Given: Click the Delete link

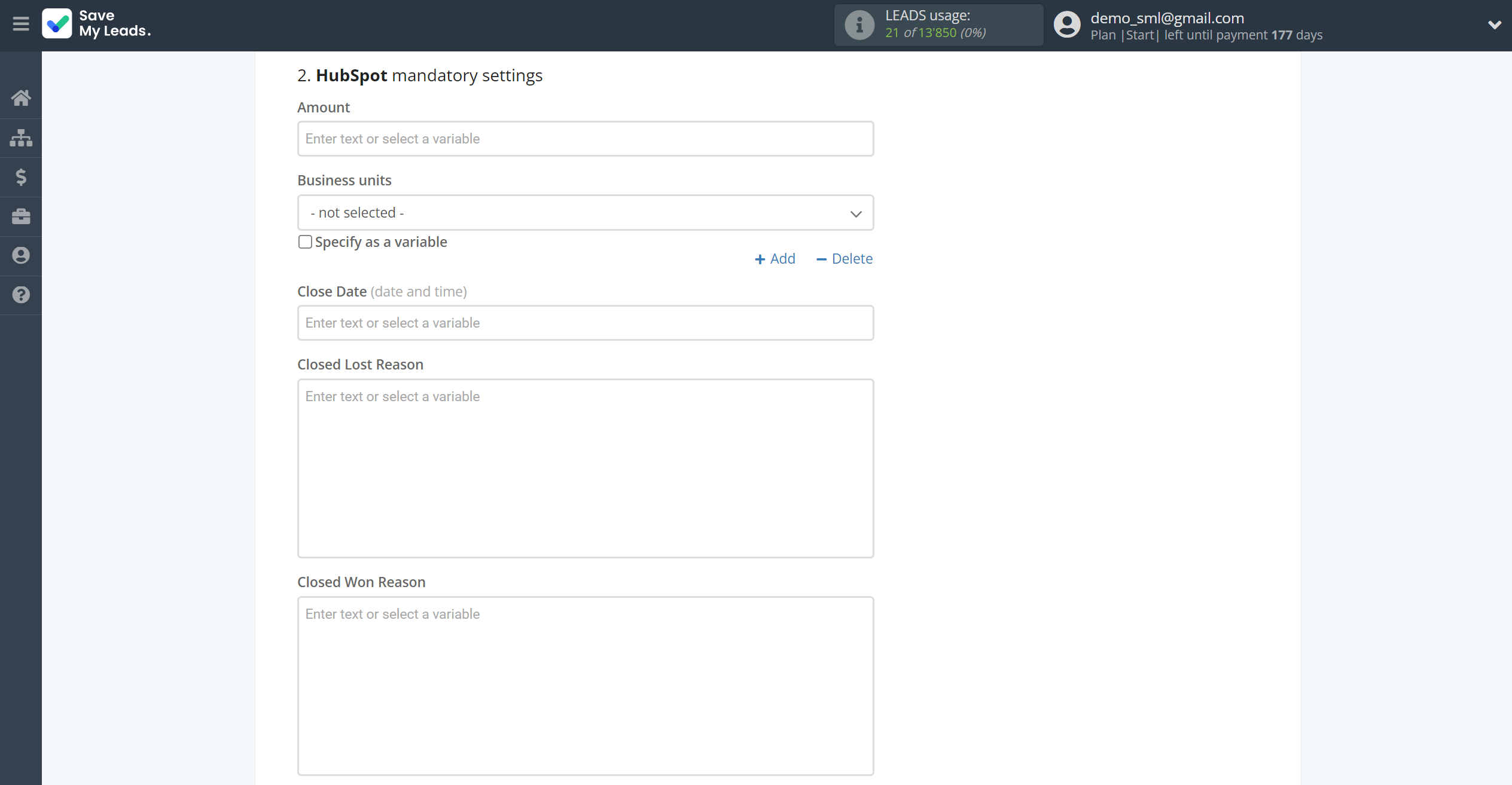Looking at the screenshot, I should [x=845, y=259].
